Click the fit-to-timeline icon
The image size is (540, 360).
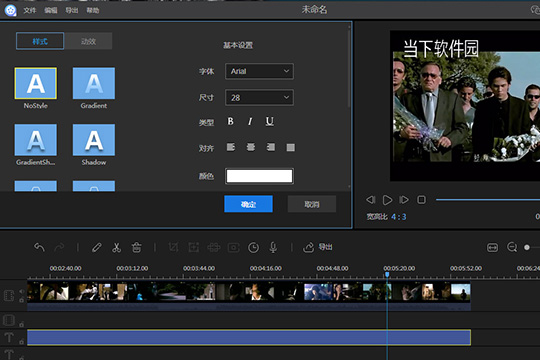(x=492, y=247)
